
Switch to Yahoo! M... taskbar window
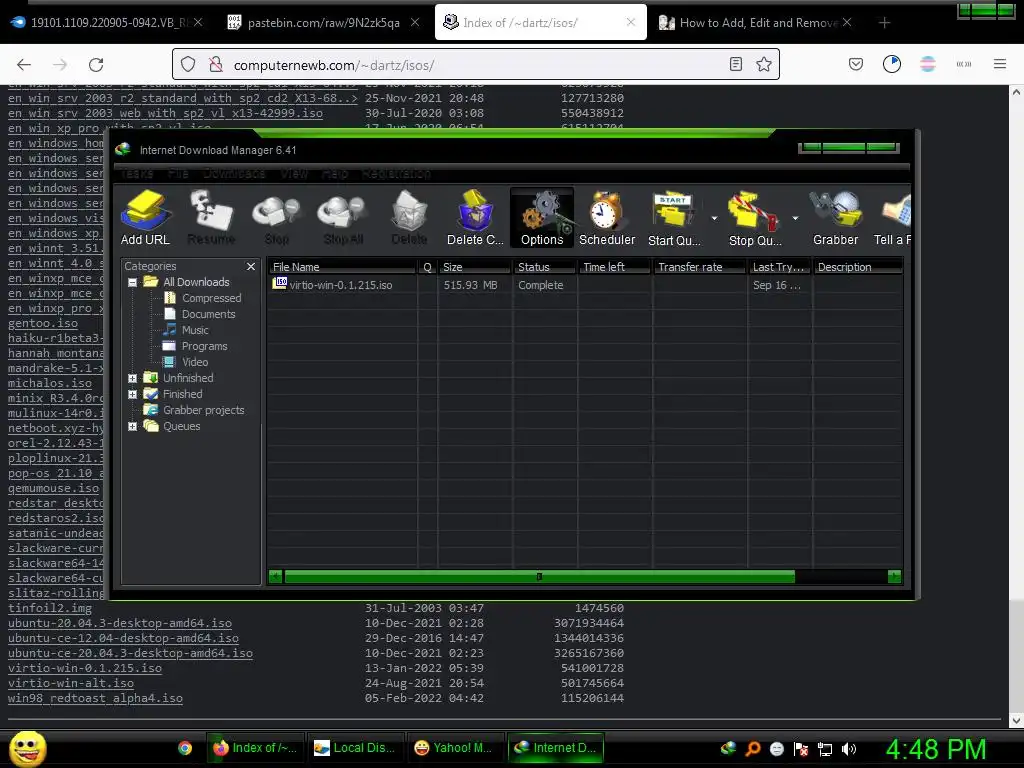click(x=455, y=748)
